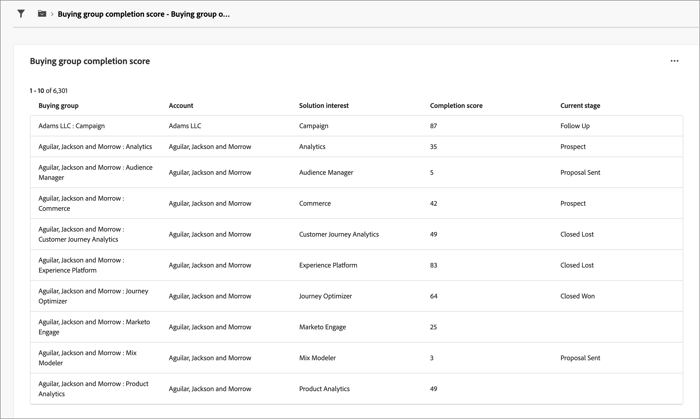This screenshot has height=419, width=700.
Task: Click Current stage column header
Action: 580,105
